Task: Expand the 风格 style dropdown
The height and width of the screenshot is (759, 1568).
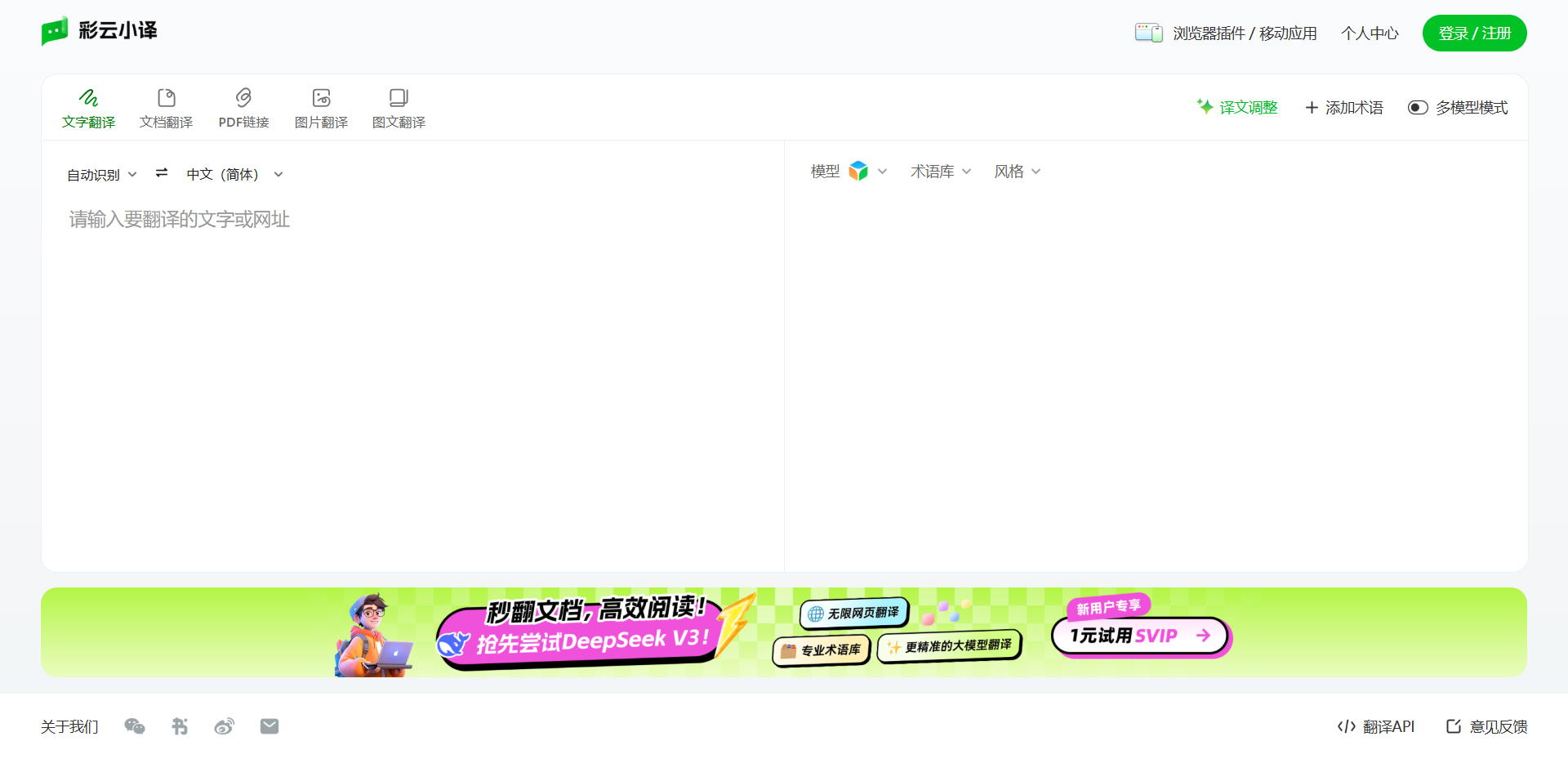Action: point(1017,171)
